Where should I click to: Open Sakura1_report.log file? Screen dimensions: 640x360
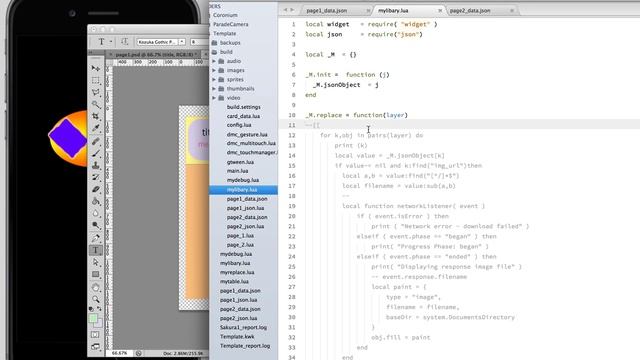[x=243, y=327]
